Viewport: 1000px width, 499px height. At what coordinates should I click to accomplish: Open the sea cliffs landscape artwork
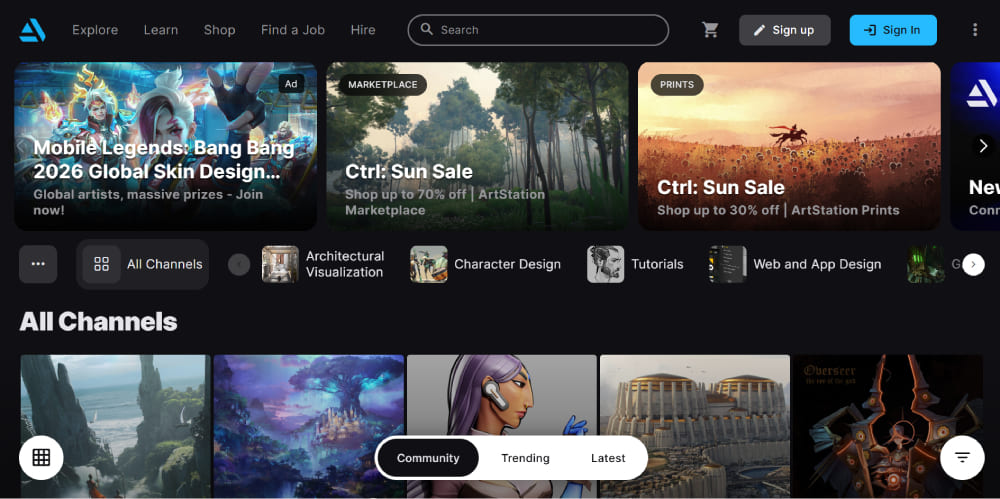(115, 426)
